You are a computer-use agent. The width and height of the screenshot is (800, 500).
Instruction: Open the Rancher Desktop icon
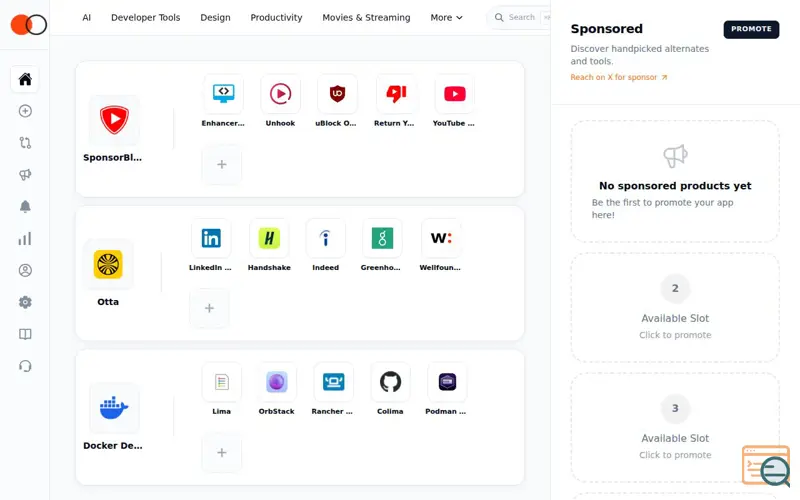point(333,382)
